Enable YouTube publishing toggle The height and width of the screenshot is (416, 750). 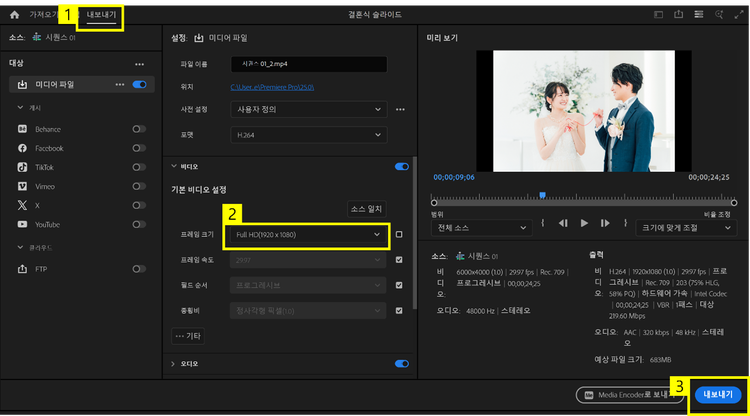click(x=139, y=224)
